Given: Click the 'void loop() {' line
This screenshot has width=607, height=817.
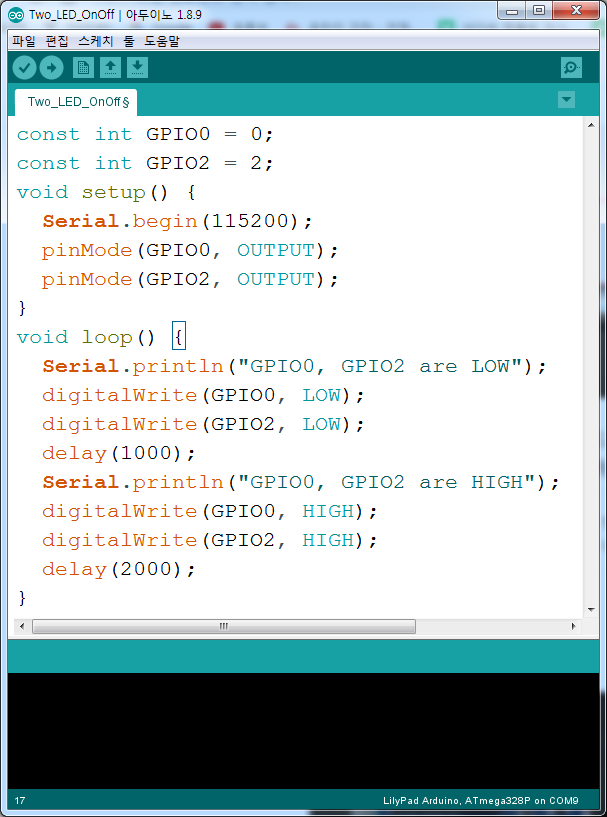Looking at the screenshot, I should coord(101,338).
